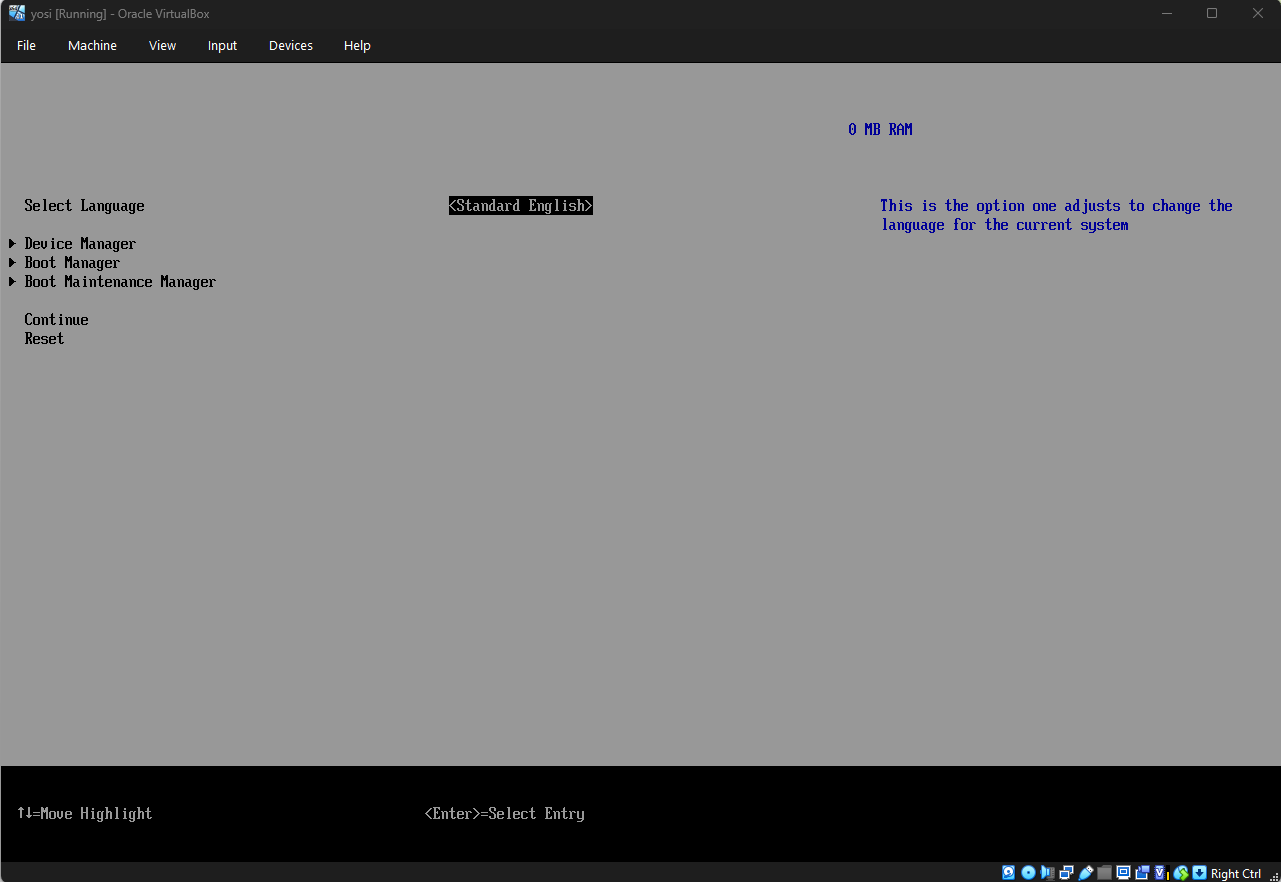The height and width of the screenshot is (882, 1281).
Task: Open the audio status icon
Action: tap(1047, 873)
